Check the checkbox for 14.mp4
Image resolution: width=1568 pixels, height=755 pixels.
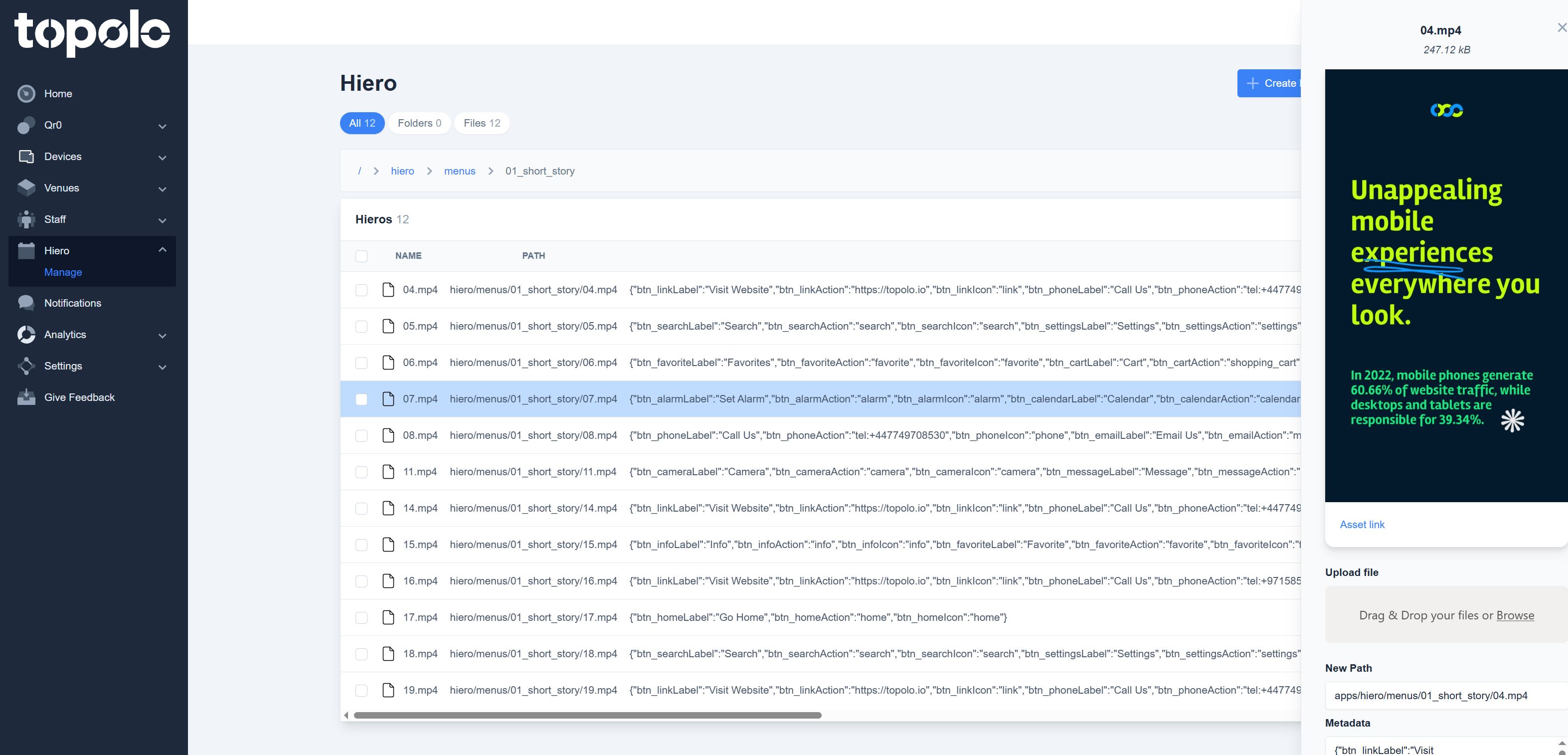(x=361, y=509)
